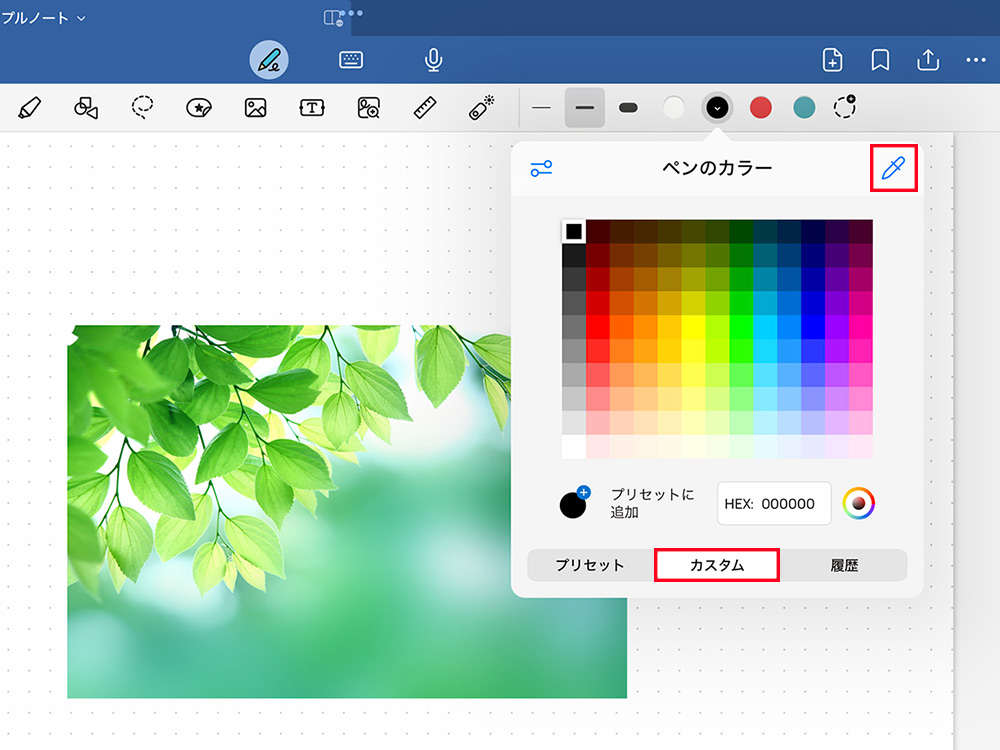Insert an image with photo tool
This screenshot has width=1000, height=750.
tap(255, 108)
